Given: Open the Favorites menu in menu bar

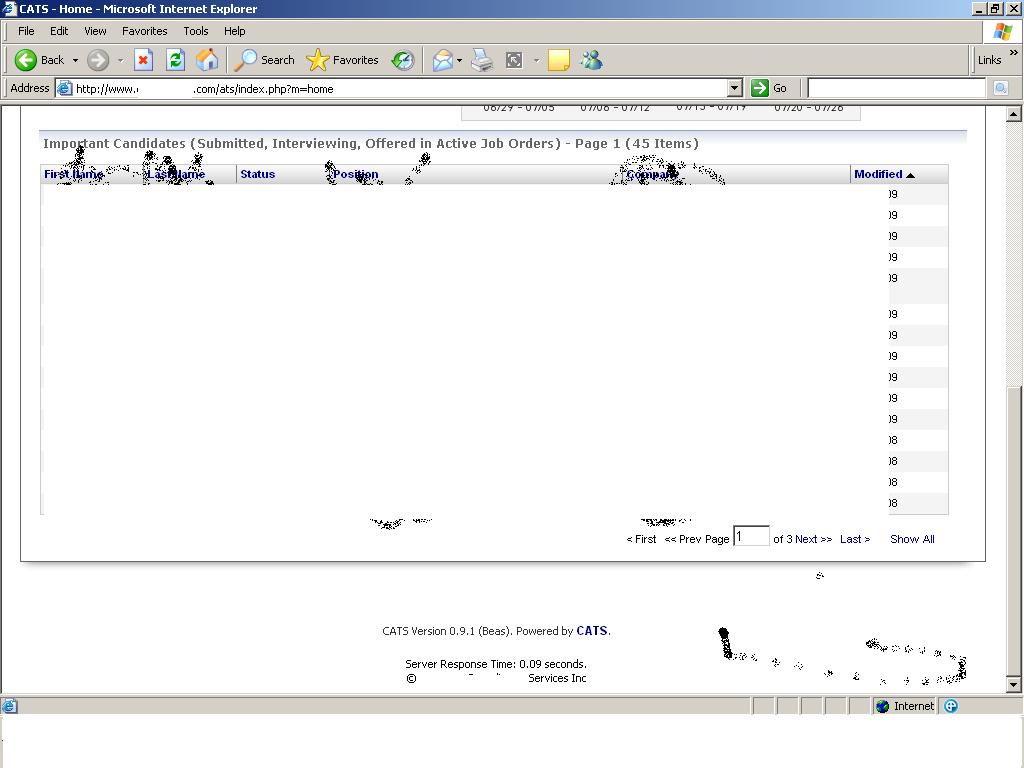Looking at the screenshot, I should click(144, 31).
